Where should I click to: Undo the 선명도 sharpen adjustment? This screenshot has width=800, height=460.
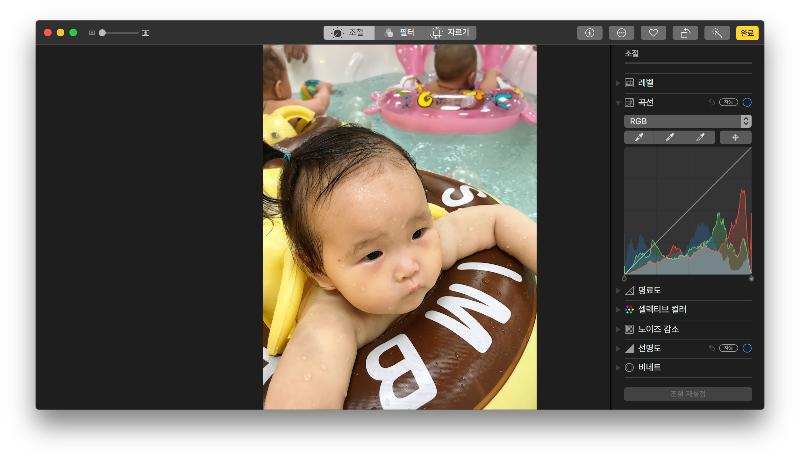point(711,348)
